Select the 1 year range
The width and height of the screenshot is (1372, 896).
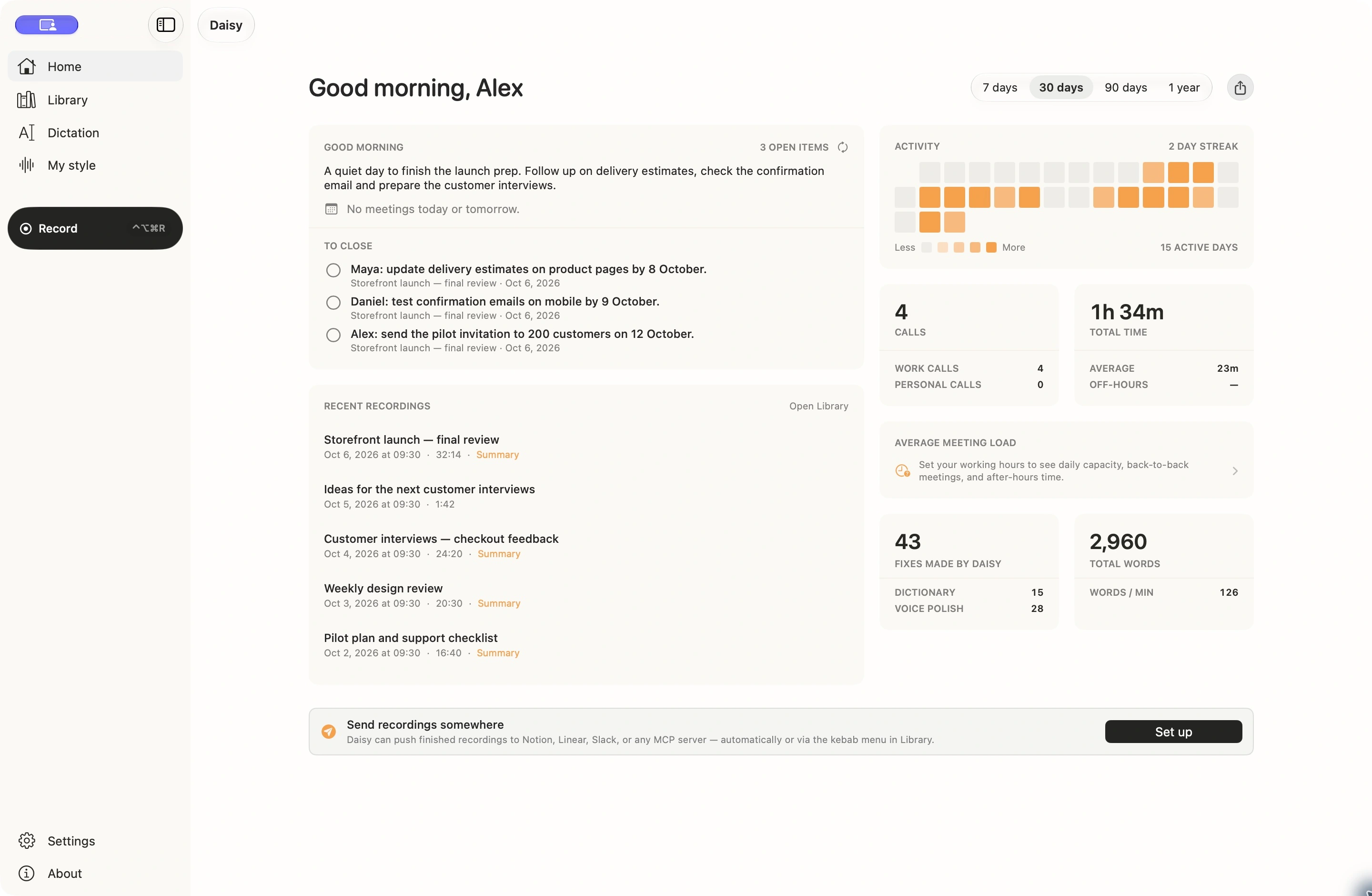click(1184, 88)
